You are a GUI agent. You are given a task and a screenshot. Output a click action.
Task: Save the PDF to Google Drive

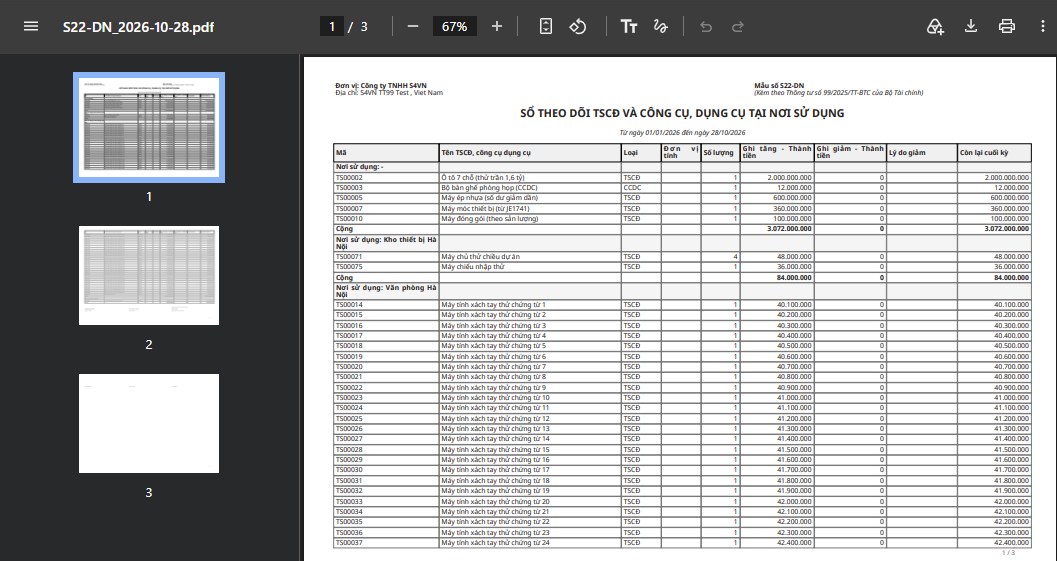pos(934,26)
